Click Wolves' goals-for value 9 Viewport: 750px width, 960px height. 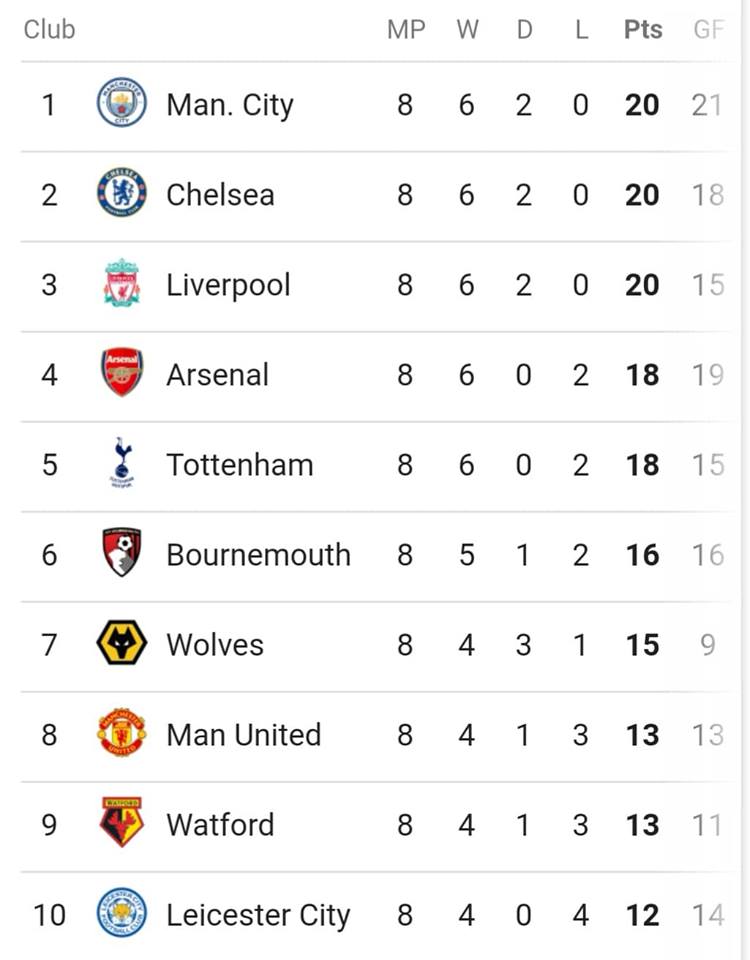coord(708,645)
